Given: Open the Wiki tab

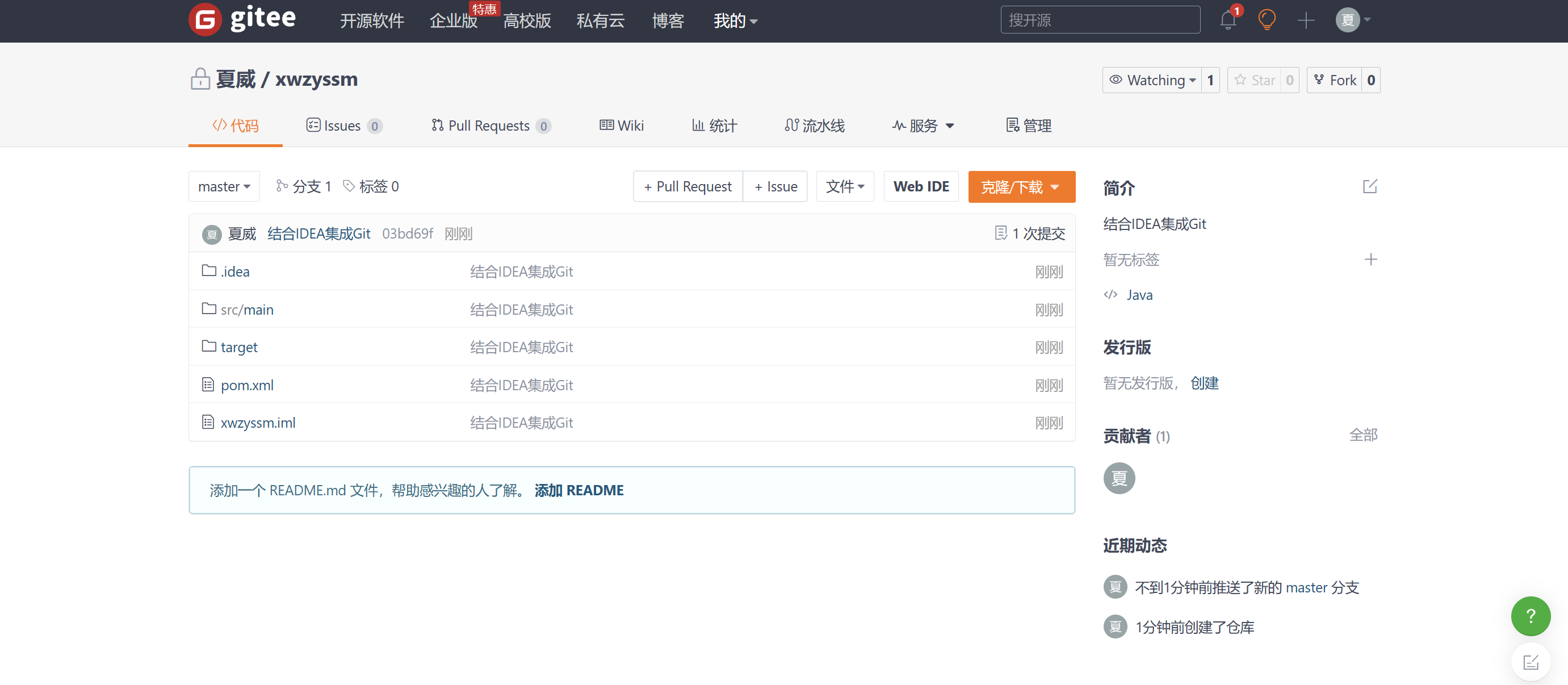Looking at the screenshot, I should (x=622, y=126).
